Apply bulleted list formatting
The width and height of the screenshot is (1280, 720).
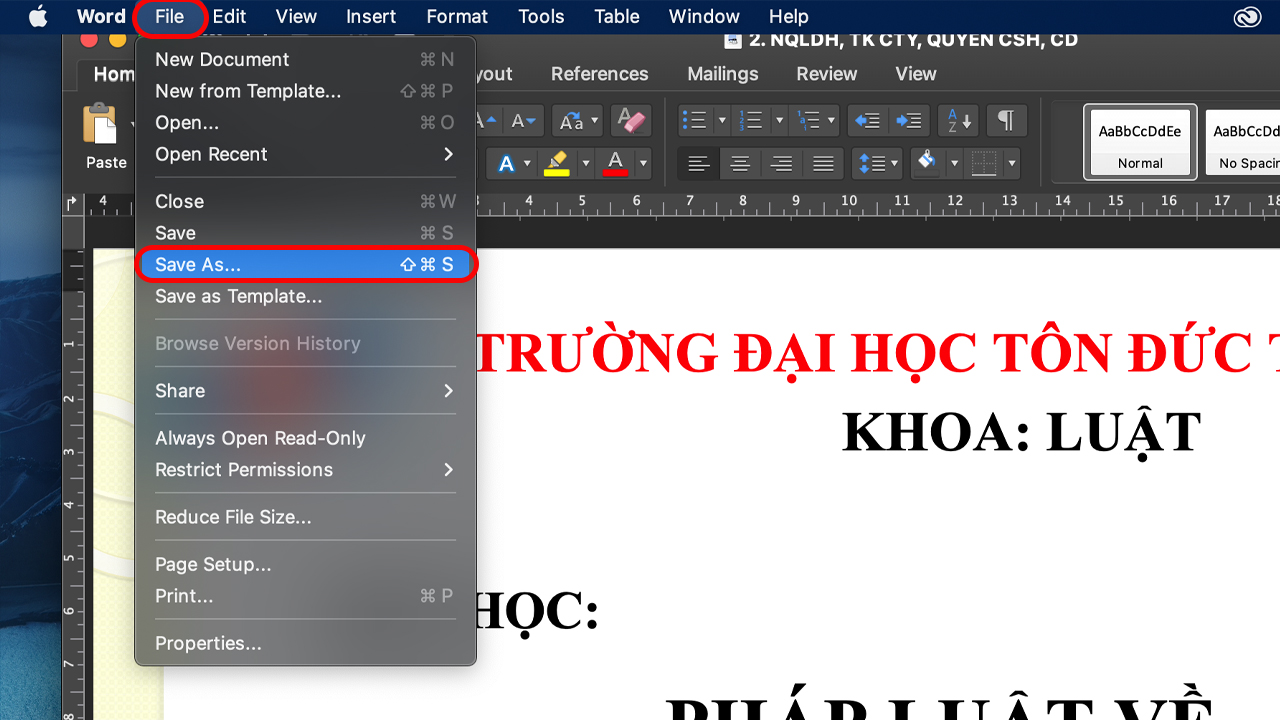pos(693,121)
